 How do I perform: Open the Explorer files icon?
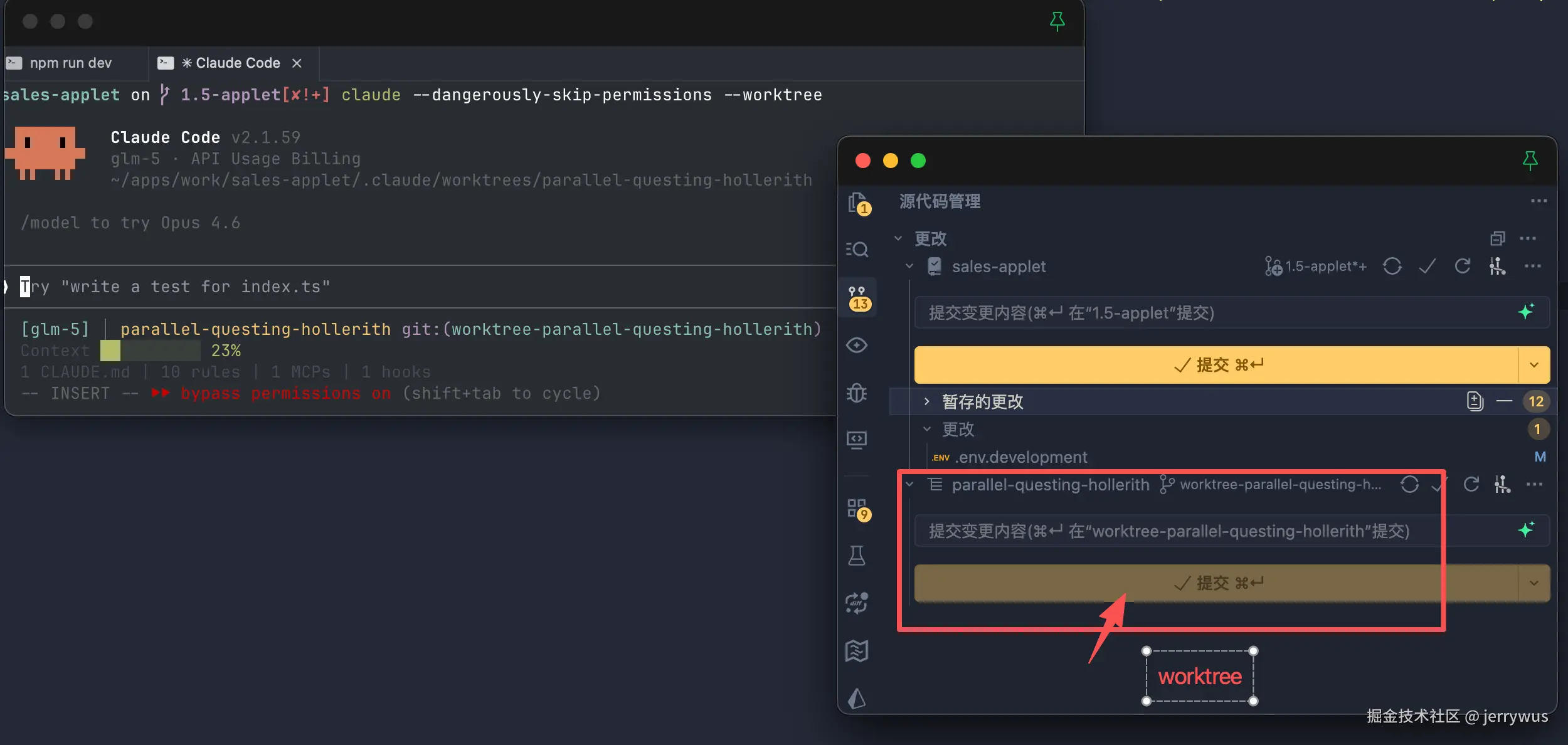[857, 203]
